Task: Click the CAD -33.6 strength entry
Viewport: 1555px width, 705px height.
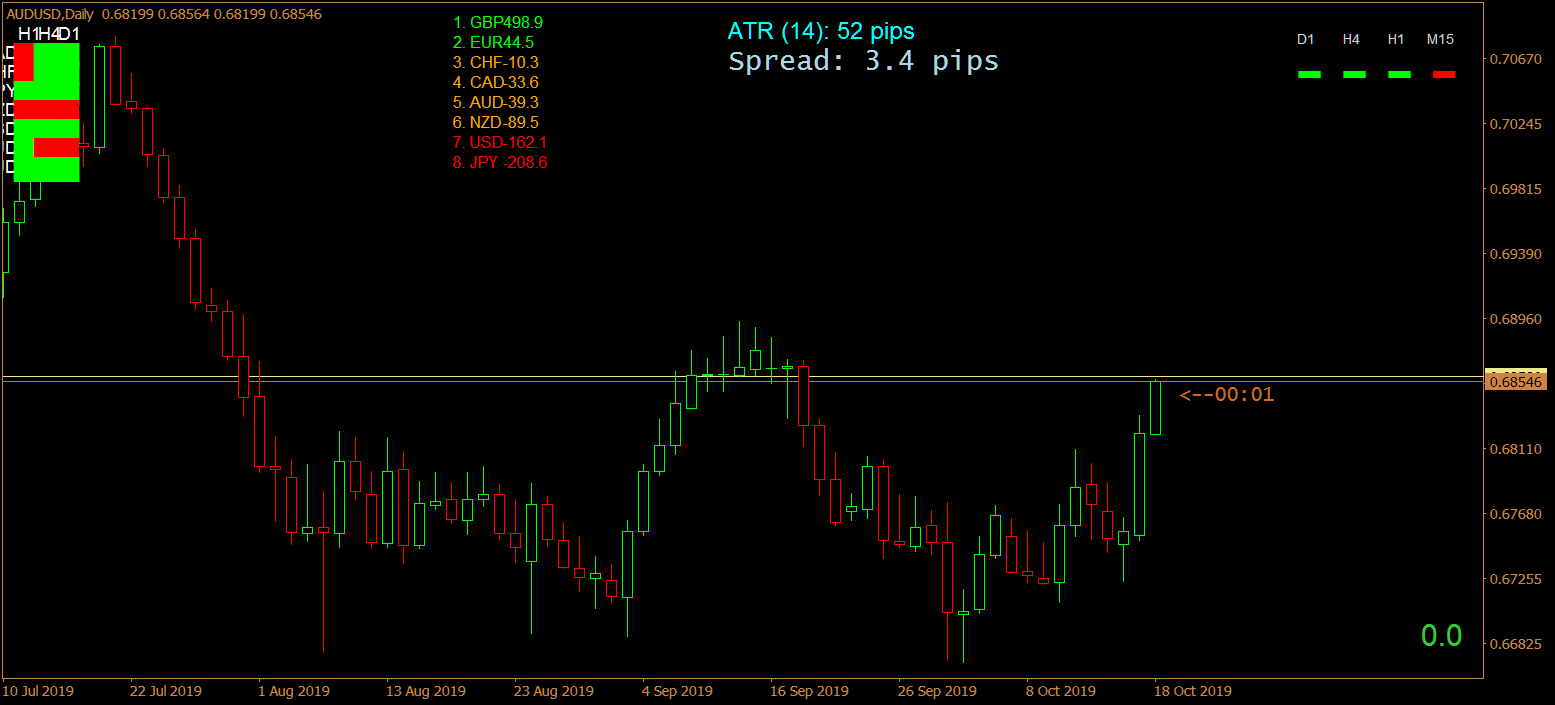Action: point(496,82)
